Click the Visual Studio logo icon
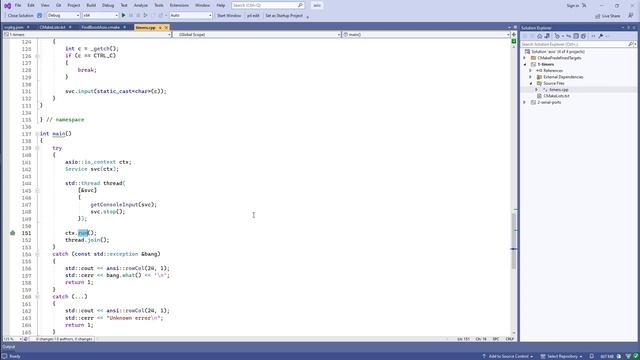The height and width of the screenshot is (360, 640). [x=7, y=6]
